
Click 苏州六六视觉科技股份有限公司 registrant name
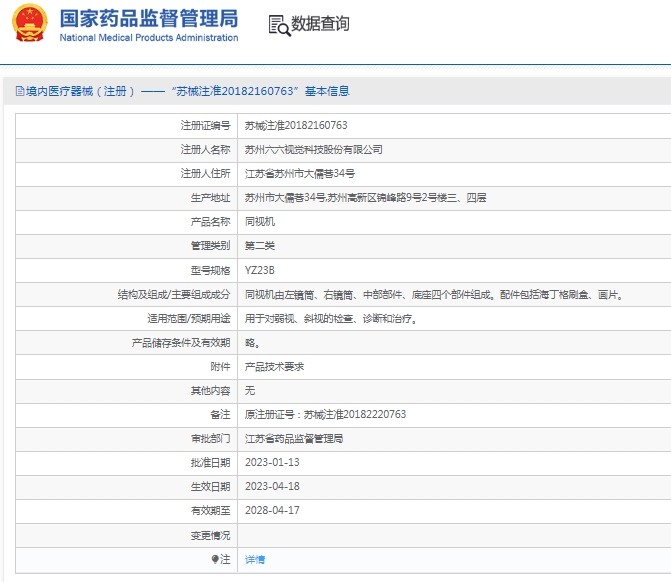pos(313,149)
